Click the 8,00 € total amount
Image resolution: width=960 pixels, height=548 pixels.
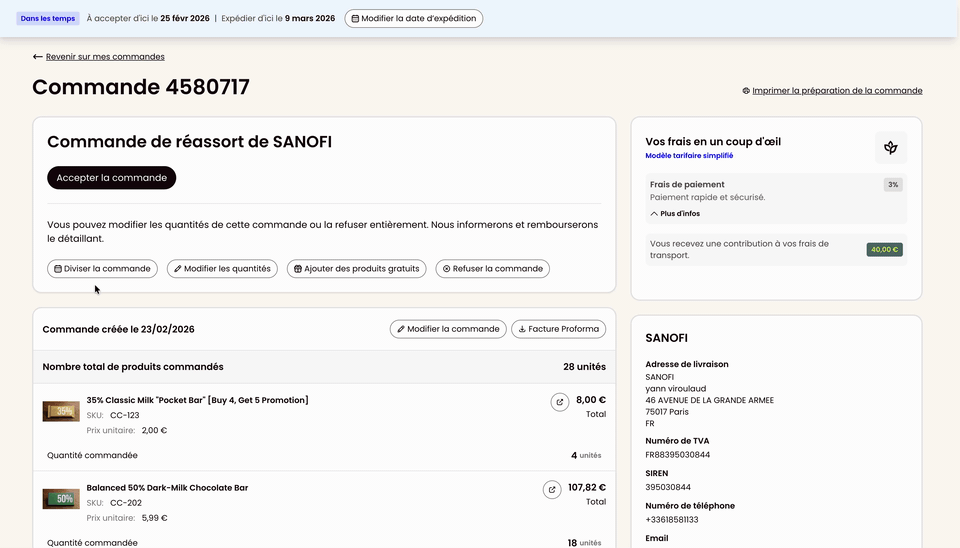coord(591,400)
